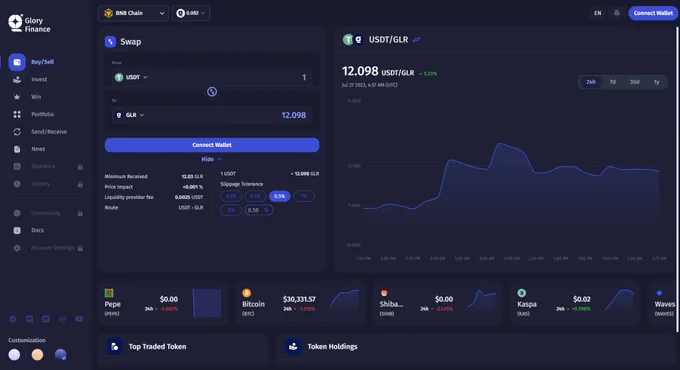Open the Shiba price card
The image size is (680, 370).
tap(438, 303)
